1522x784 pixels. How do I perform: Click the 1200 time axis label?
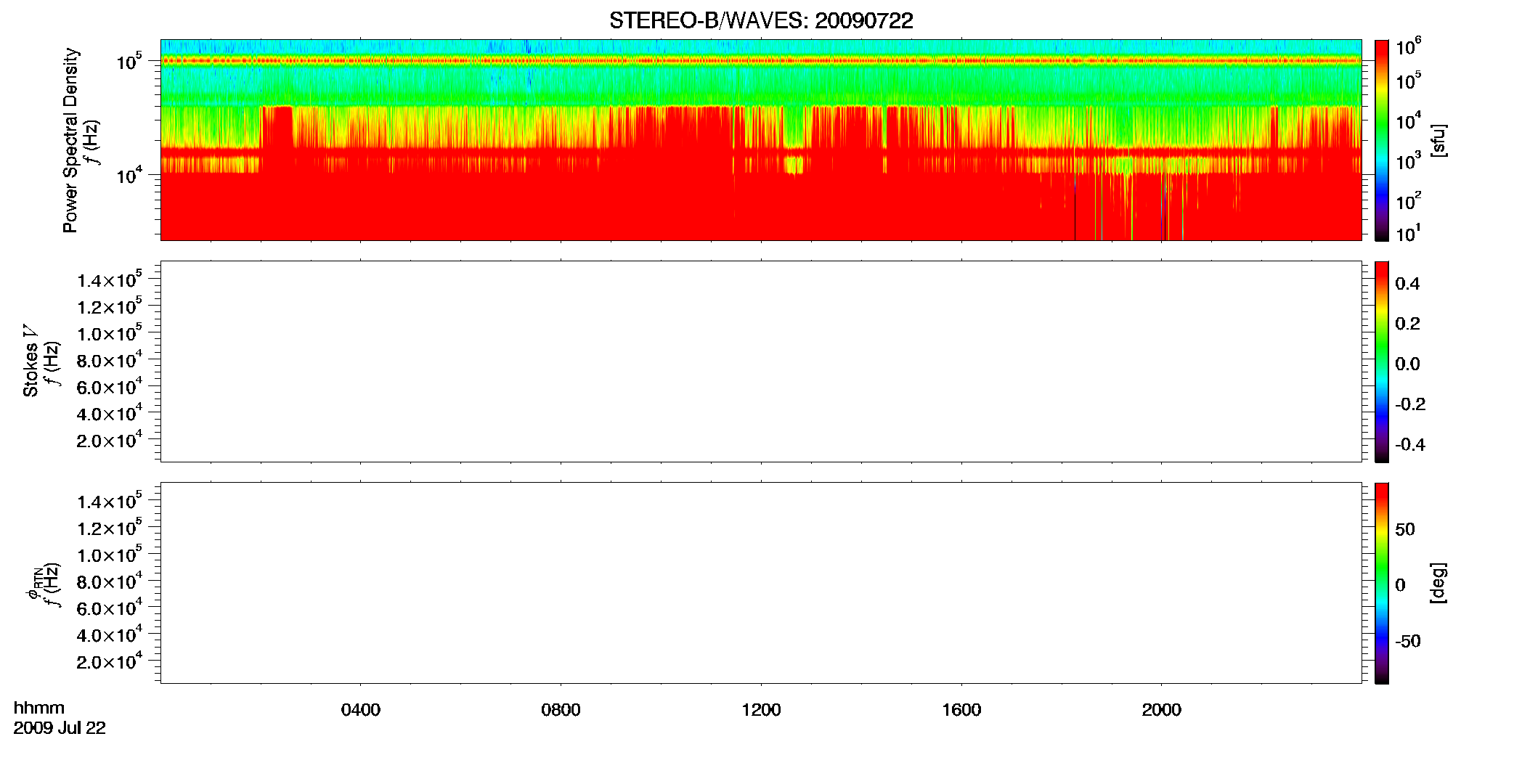pyautogui.click(x=761, y=710)
